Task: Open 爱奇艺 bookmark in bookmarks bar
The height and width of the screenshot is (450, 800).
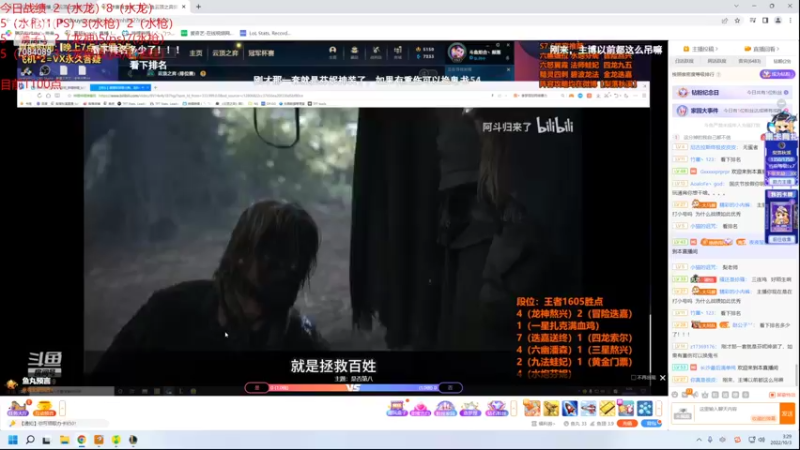Action: pyautogui.click(x=207, y=33)
